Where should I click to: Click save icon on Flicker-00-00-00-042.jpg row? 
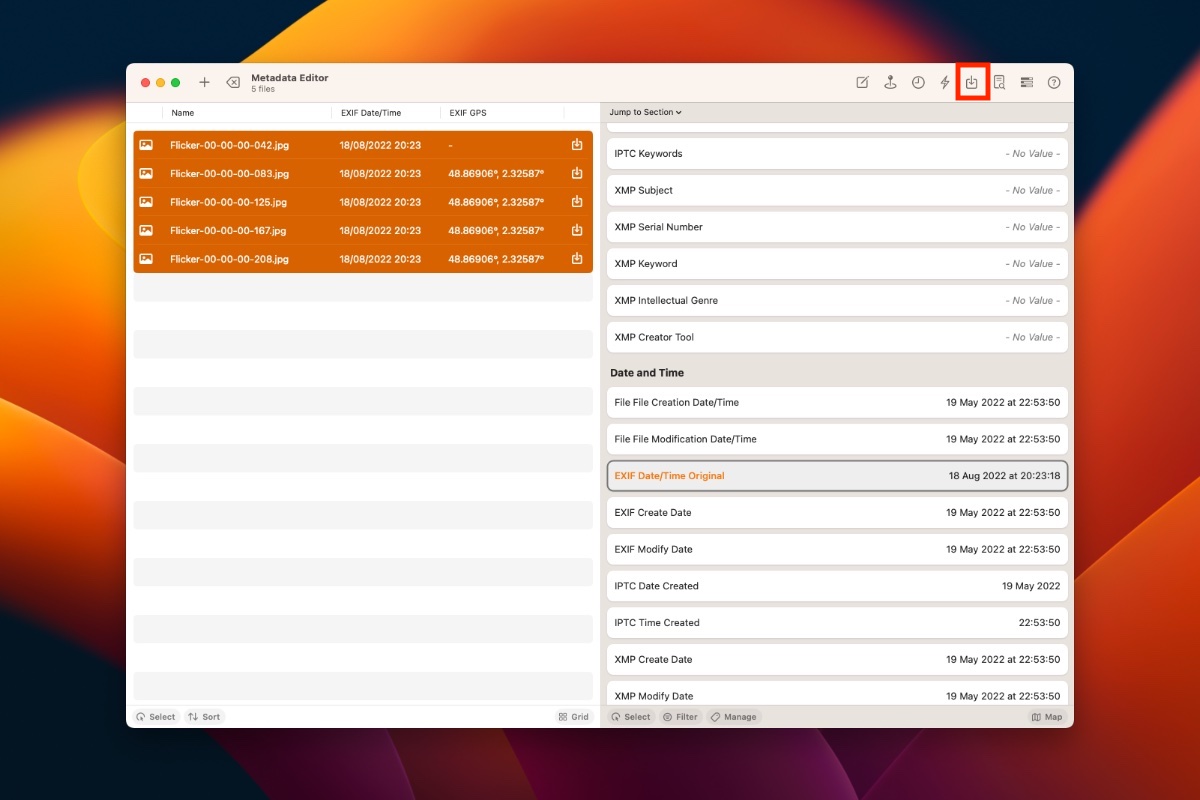(577, 145)
